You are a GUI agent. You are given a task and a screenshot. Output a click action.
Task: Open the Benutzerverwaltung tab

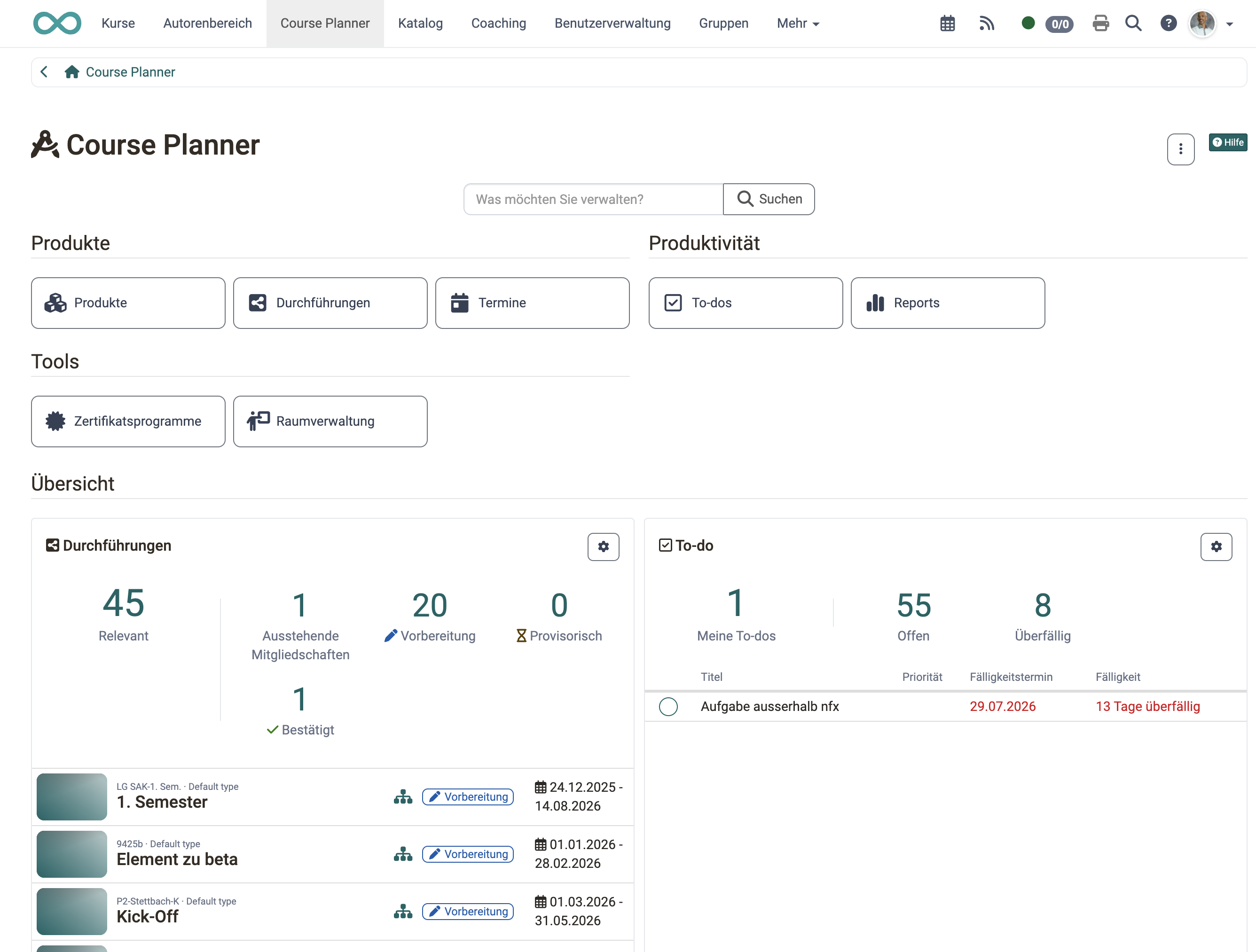point(612,23)
